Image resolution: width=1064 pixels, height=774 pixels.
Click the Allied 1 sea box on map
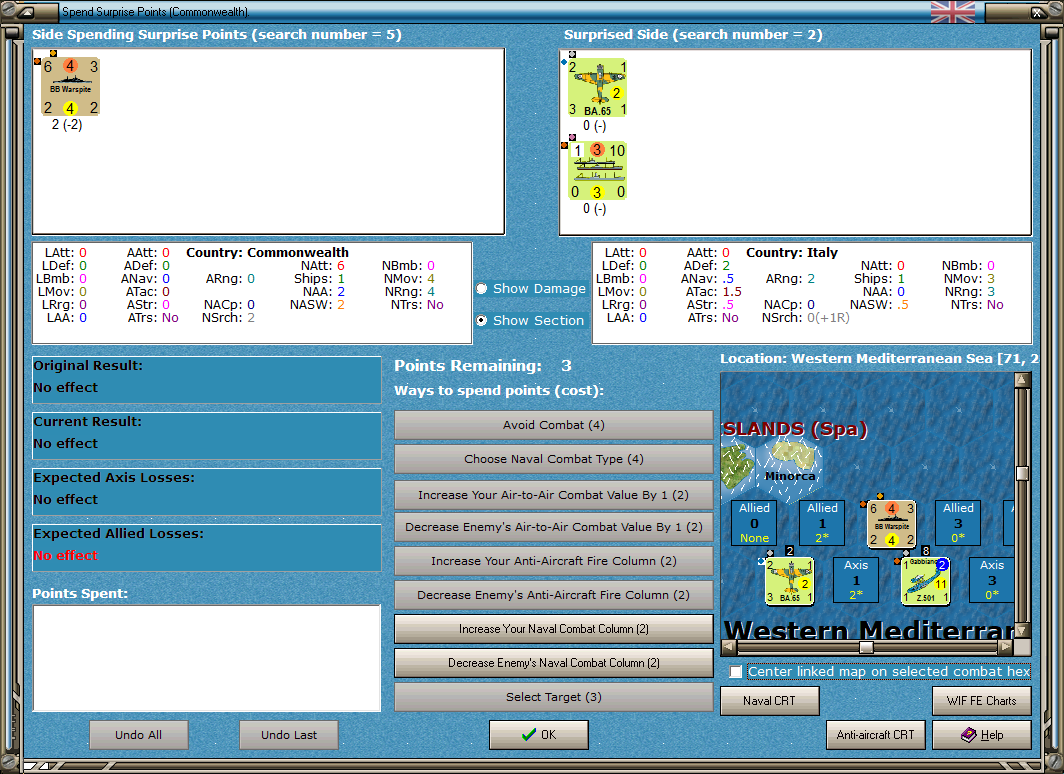click(x=822, y=522)
